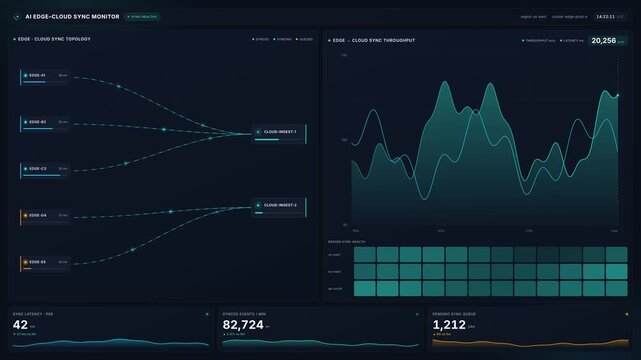Click the EDGE-A1 status dot icon
The width and height of the screenshot is (641, 360).
coord(25,76)
